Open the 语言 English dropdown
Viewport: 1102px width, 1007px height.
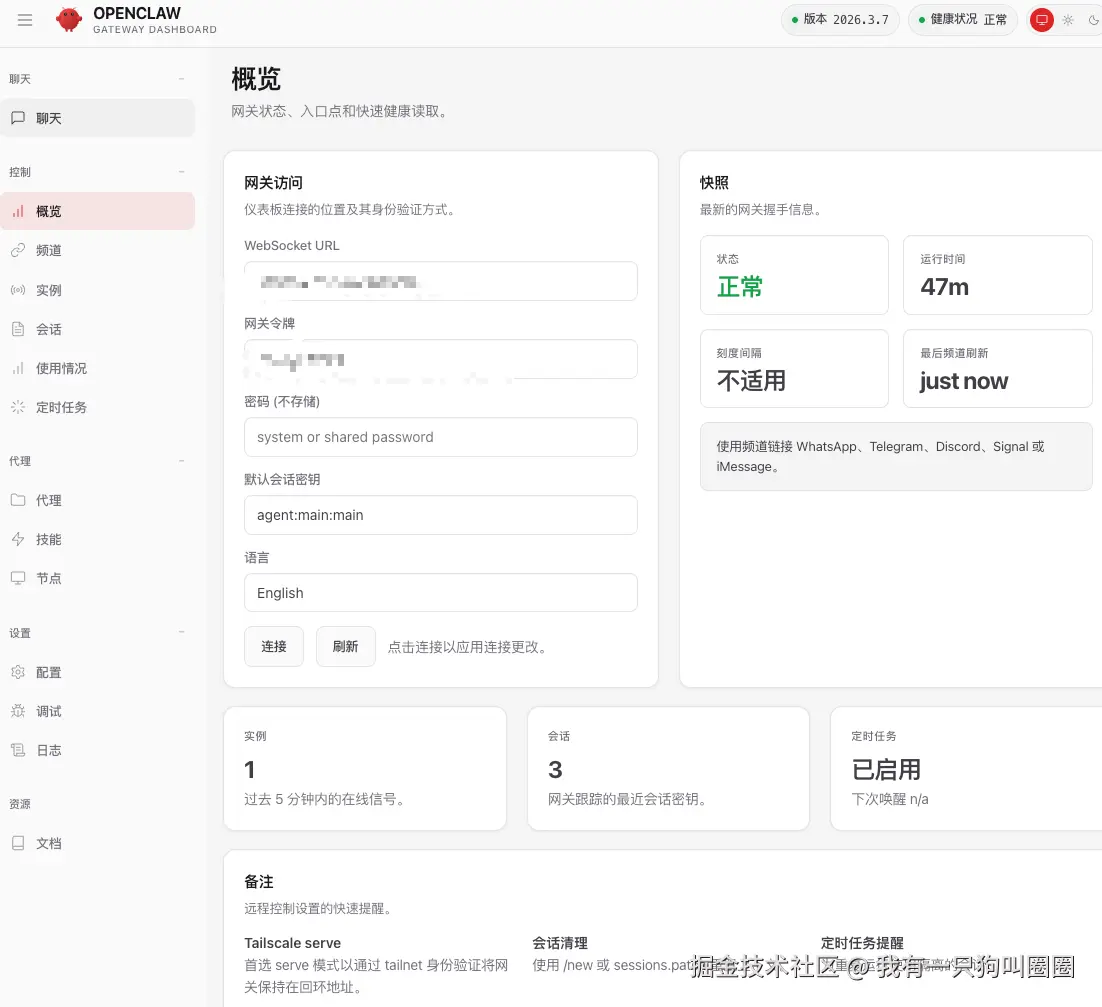[441, 592]
